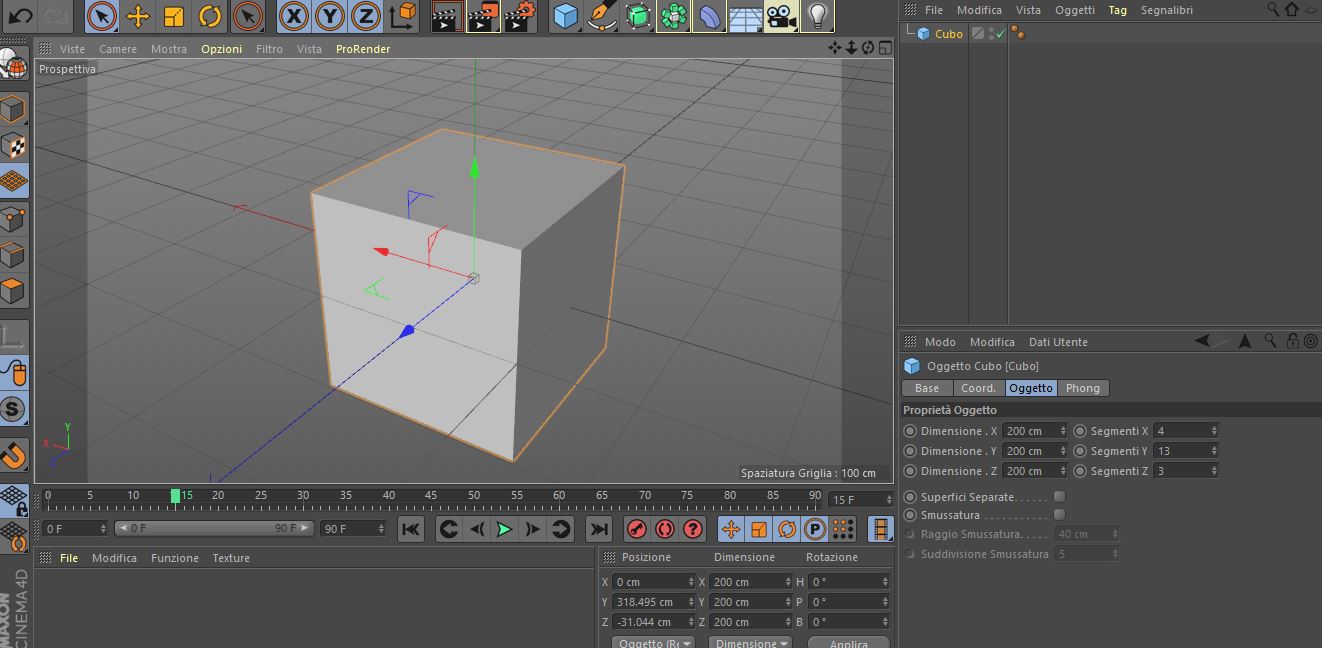Activate the Scale tool in the top toolbar
The height and width of the screenshot is (648, 1322).
[174, 16]
